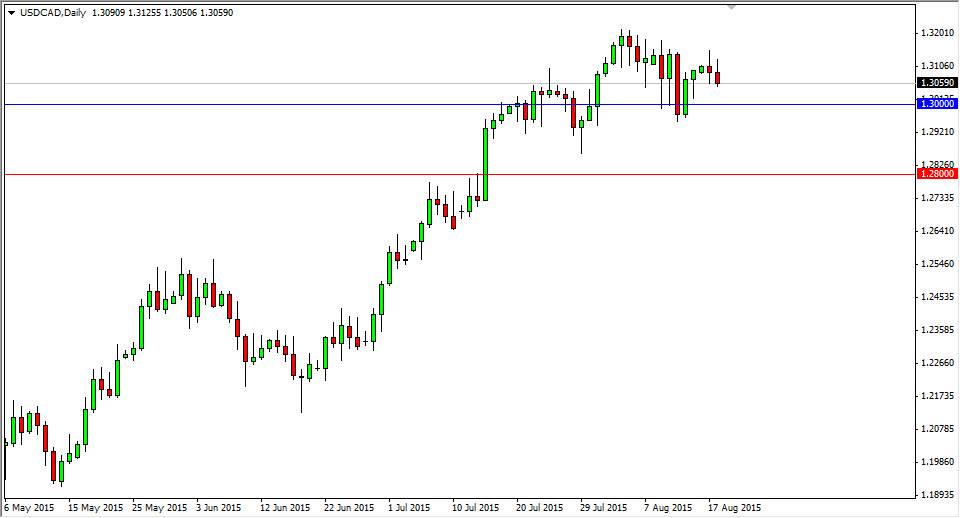Click the USDCAD,Daily chart title

(53, 13)
